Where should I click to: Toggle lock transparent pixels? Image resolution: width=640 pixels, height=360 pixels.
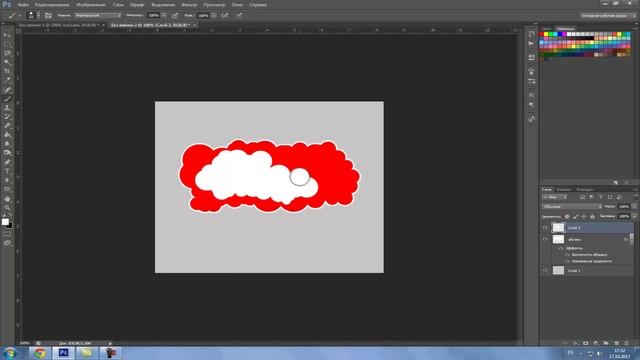pos(567,216)
